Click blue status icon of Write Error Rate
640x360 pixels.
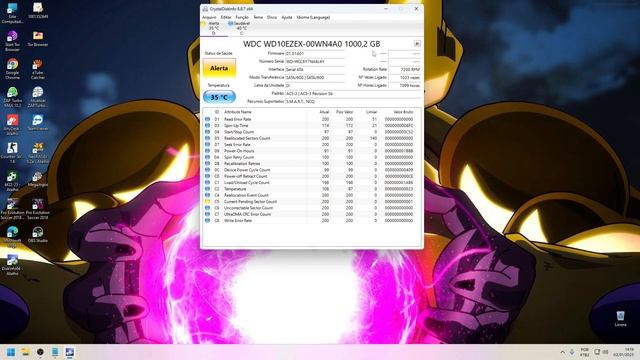(207, 220)
